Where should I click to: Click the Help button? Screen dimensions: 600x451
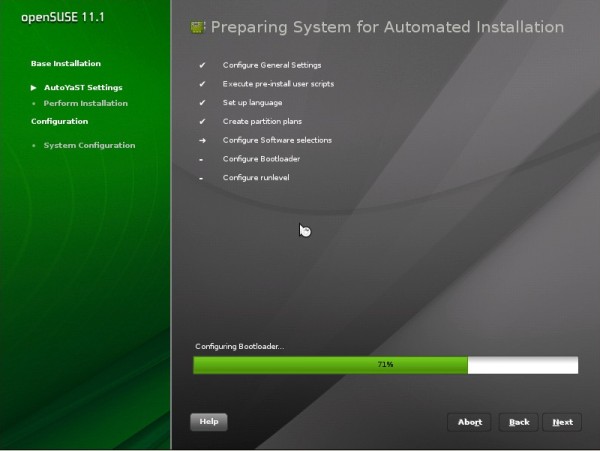click(x=209, y=422)
